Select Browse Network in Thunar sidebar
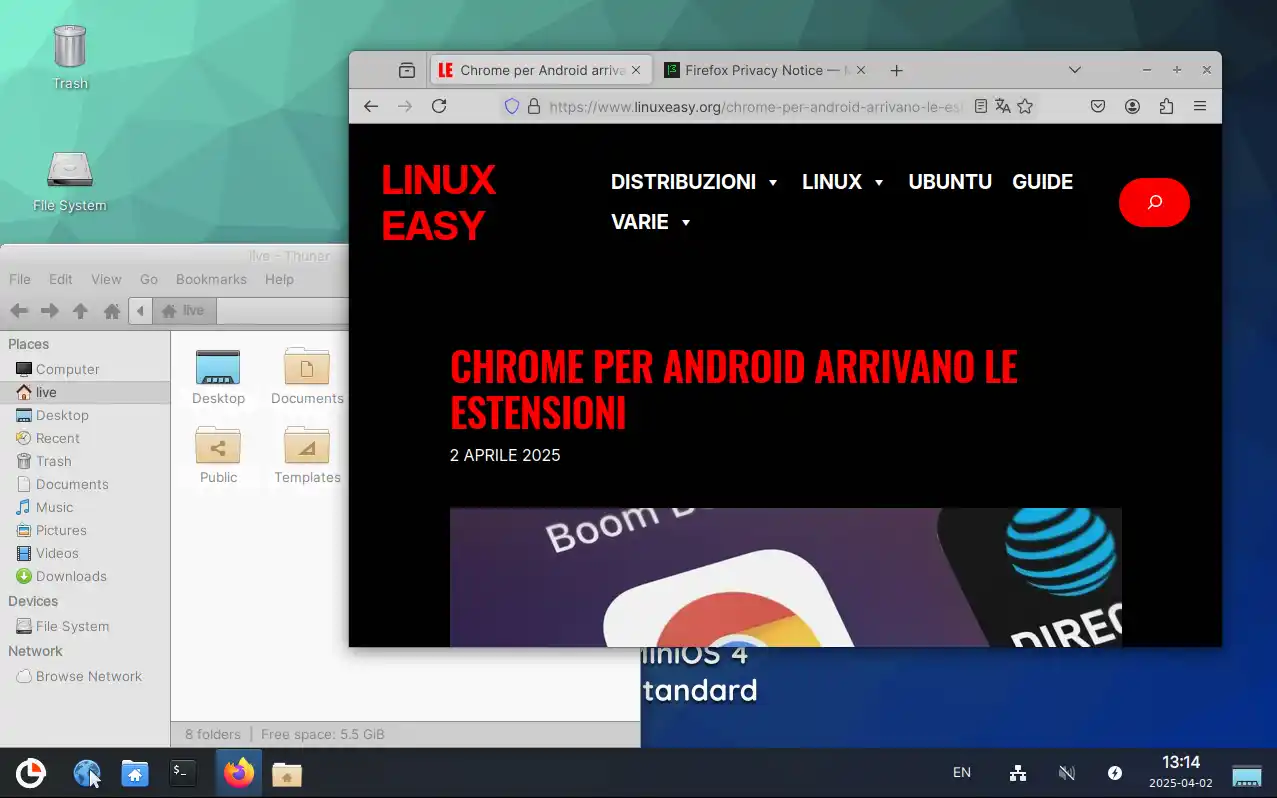The height and width of the screenshot is (798, 1277). point(85,676)
